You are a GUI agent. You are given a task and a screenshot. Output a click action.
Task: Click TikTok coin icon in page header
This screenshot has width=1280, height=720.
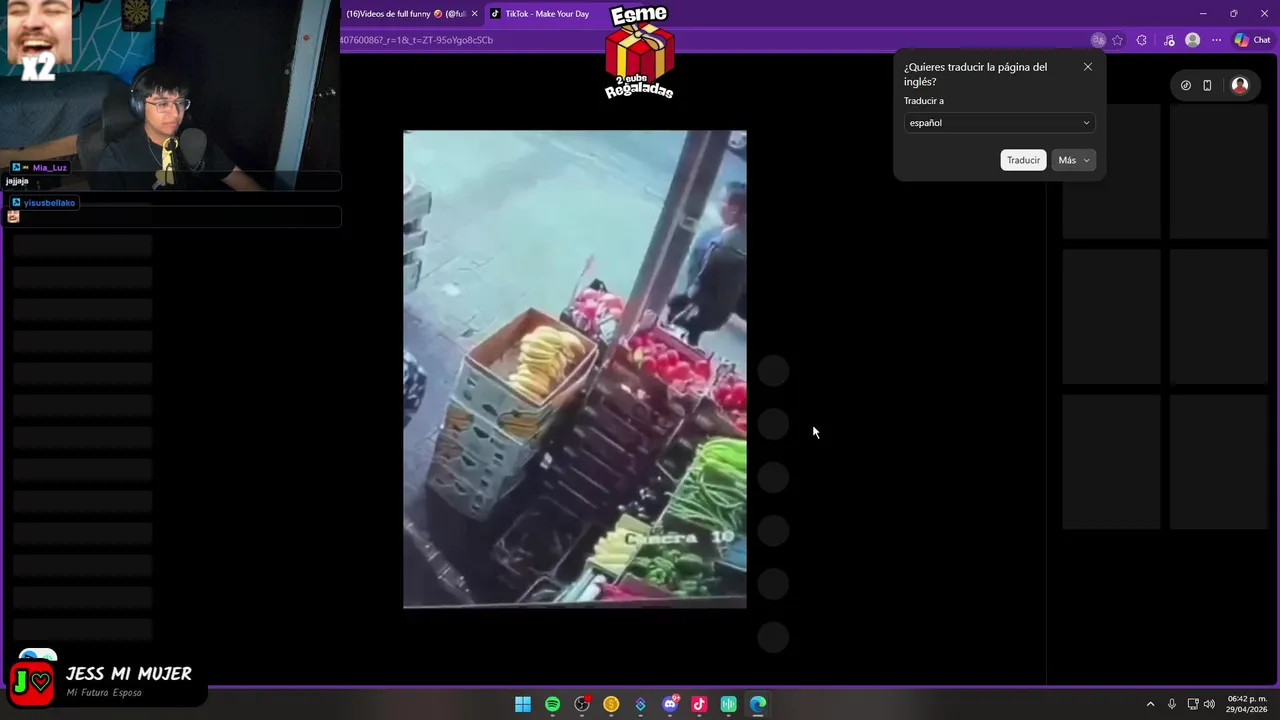(x=1186, y=85)
